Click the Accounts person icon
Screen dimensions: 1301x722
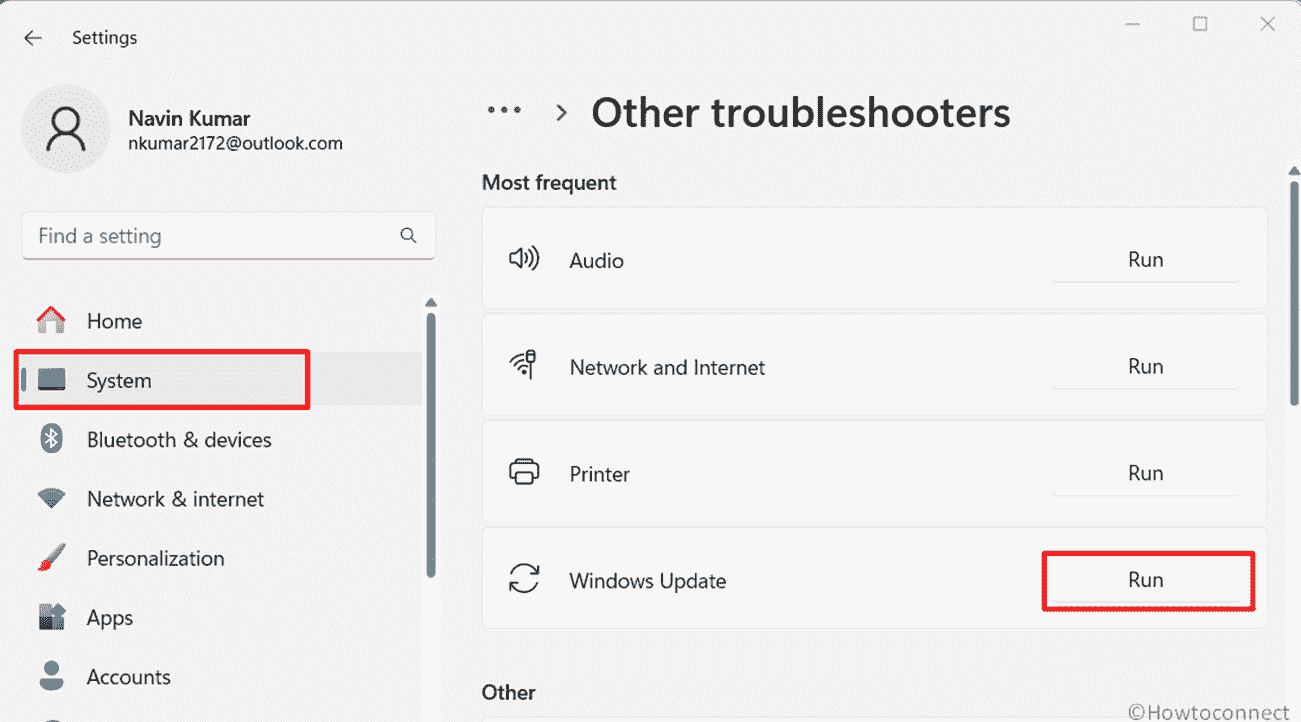click(51, 676)
